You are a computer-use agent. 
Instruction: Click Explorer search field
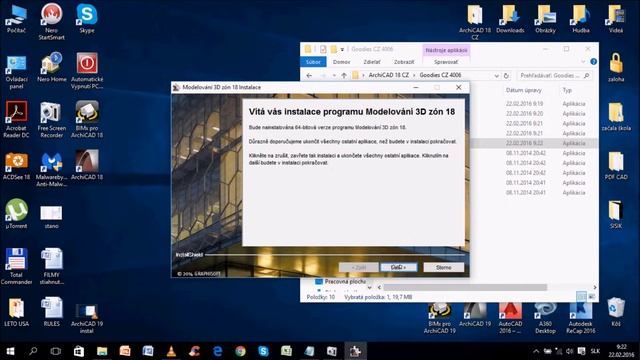tap(554, 76)
